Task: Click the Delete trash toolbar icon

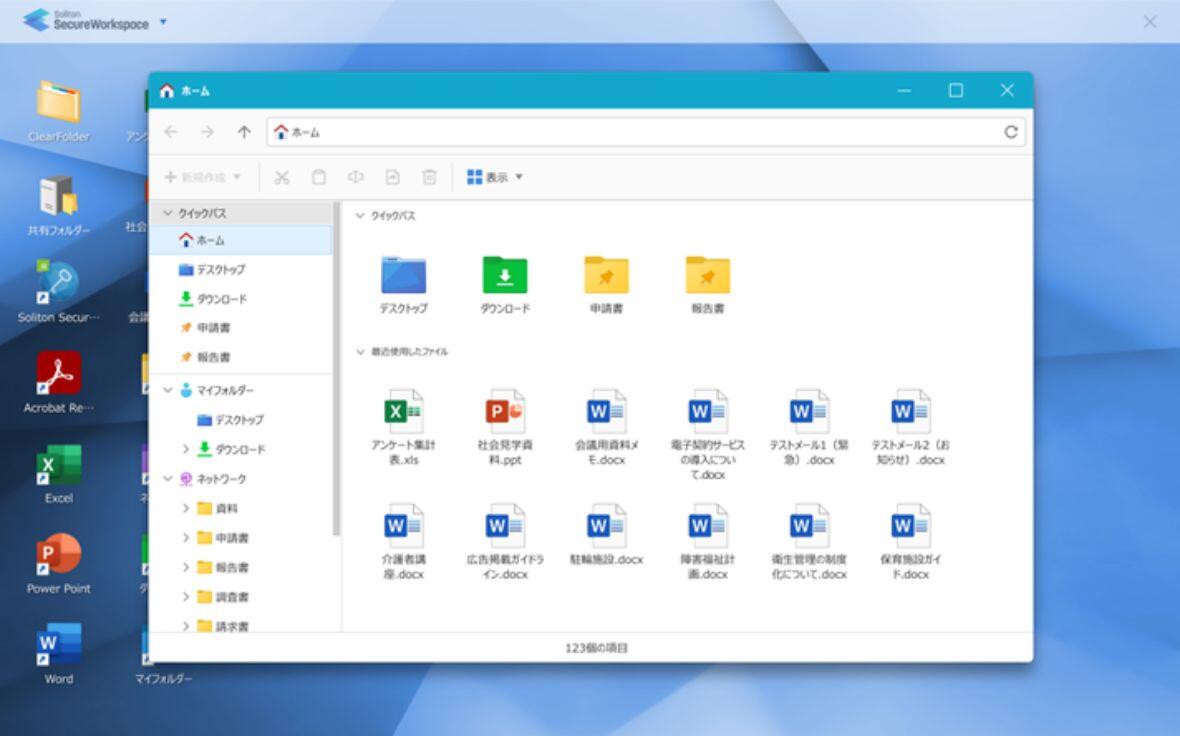Action: click(x=429, y=178)
